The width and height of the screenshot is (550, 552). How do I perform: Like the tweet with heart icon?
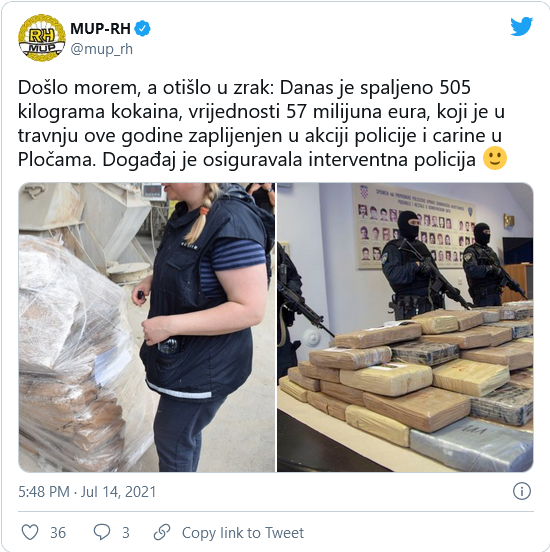[x=30, y=532]
